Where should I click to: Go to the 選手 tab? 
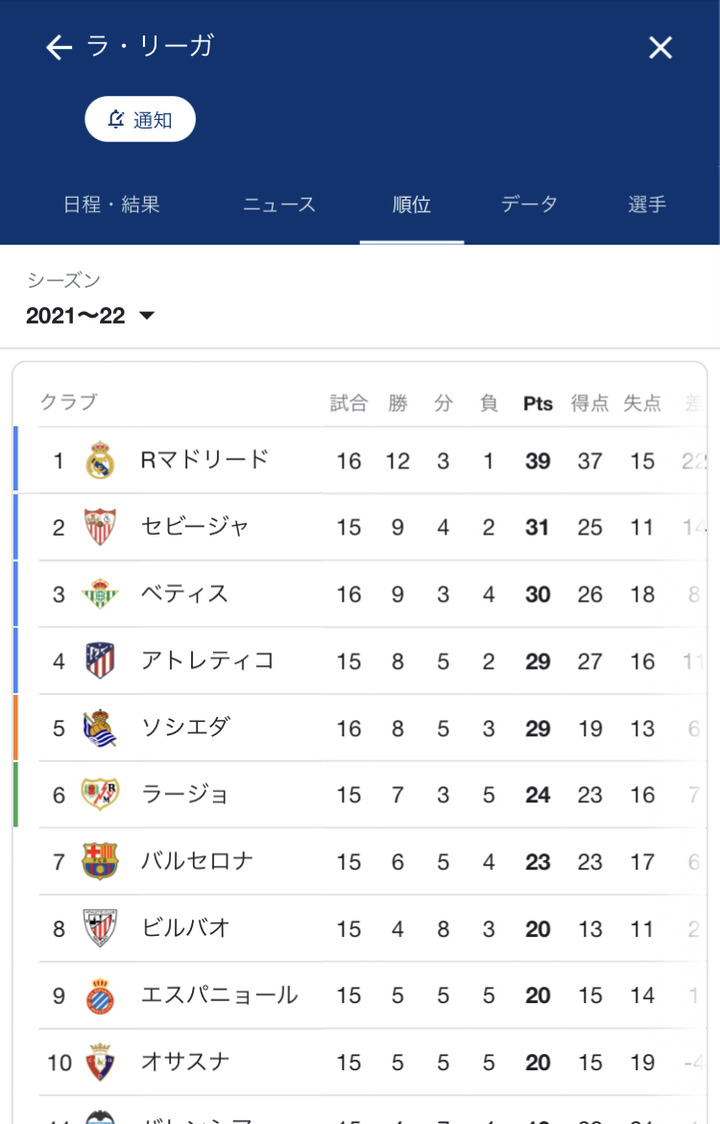pyautogui.click(x=647, y=205)
